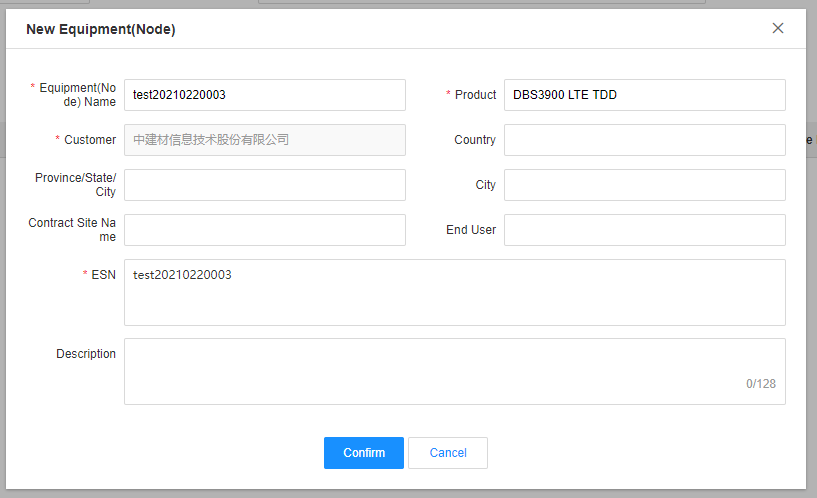Click the disabled Customer field
This screenshot has width=817, height=498.
[x=265, y=140]
